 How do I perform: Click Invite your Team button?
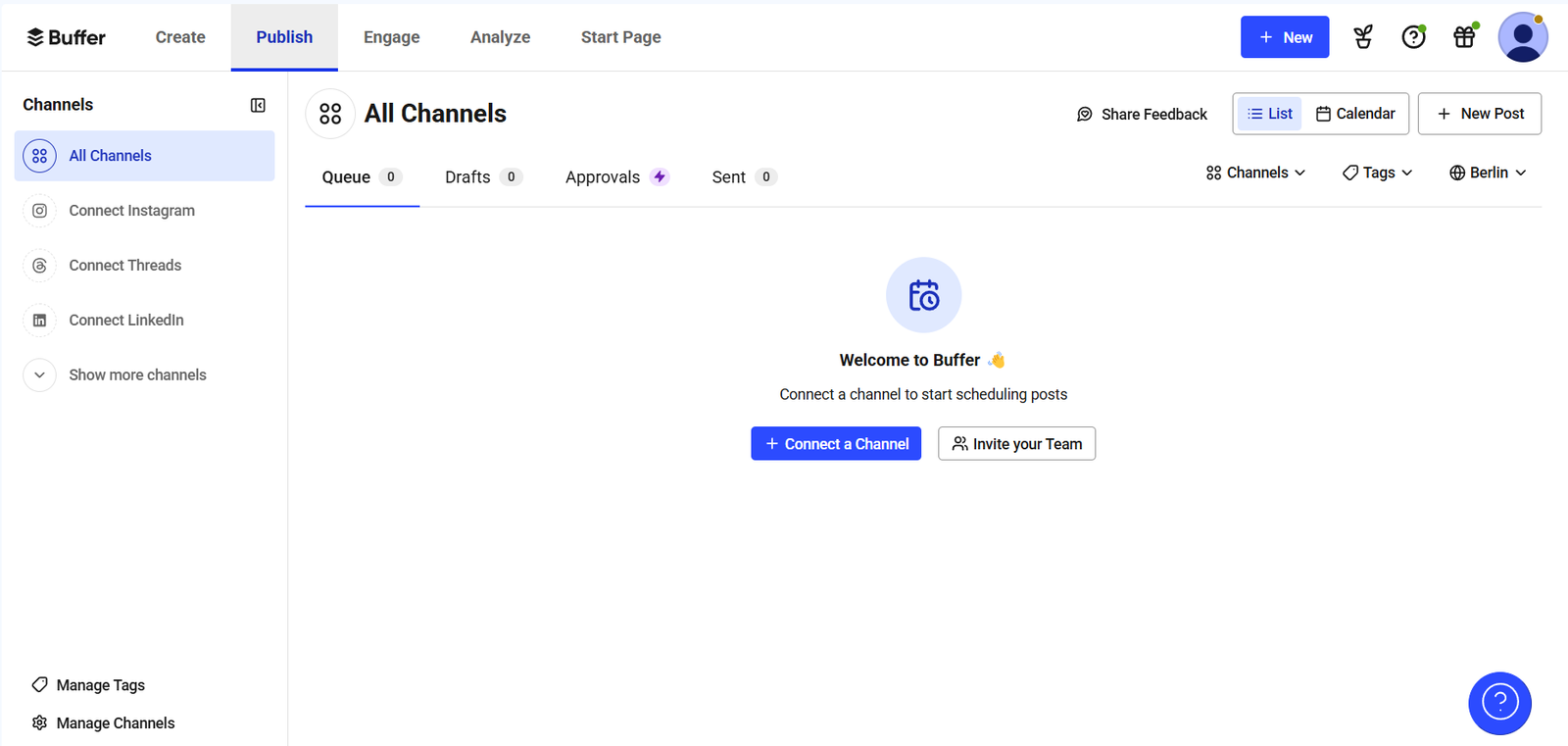click(1016, 444)
